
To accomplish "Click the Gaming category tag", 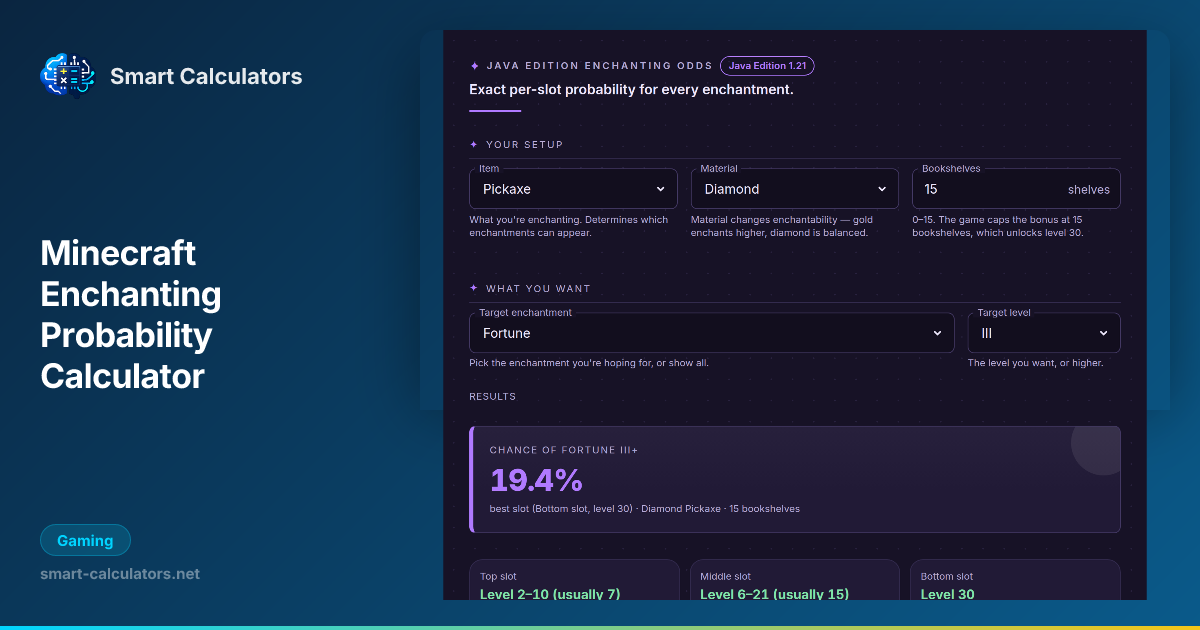I will [x=85, y=540].
